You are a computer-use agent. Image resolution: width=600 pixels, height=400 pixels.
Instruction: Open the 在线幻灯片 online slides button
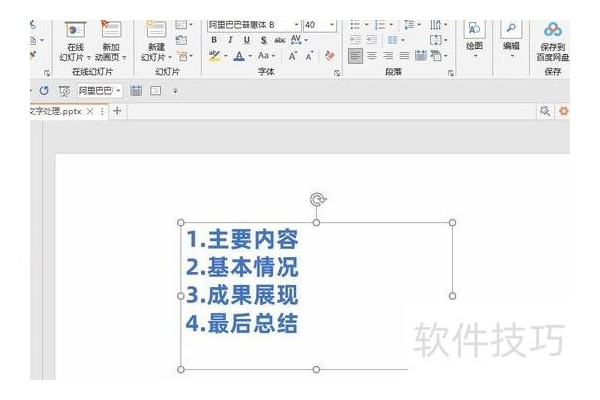click(75, 41)
